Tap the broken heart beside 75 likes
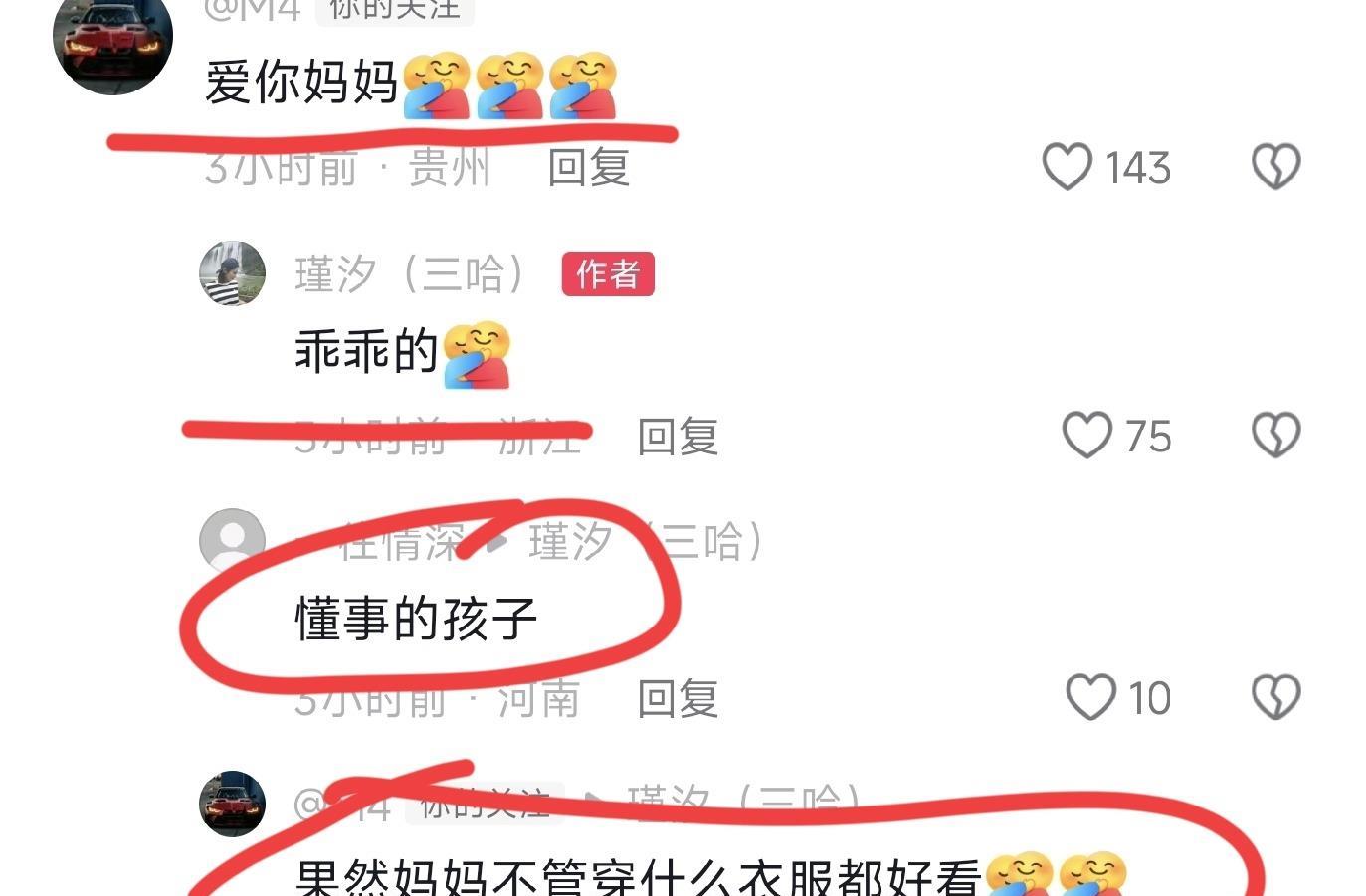The height and width of the screenshot is (896, 1366). click(1275, 436)
